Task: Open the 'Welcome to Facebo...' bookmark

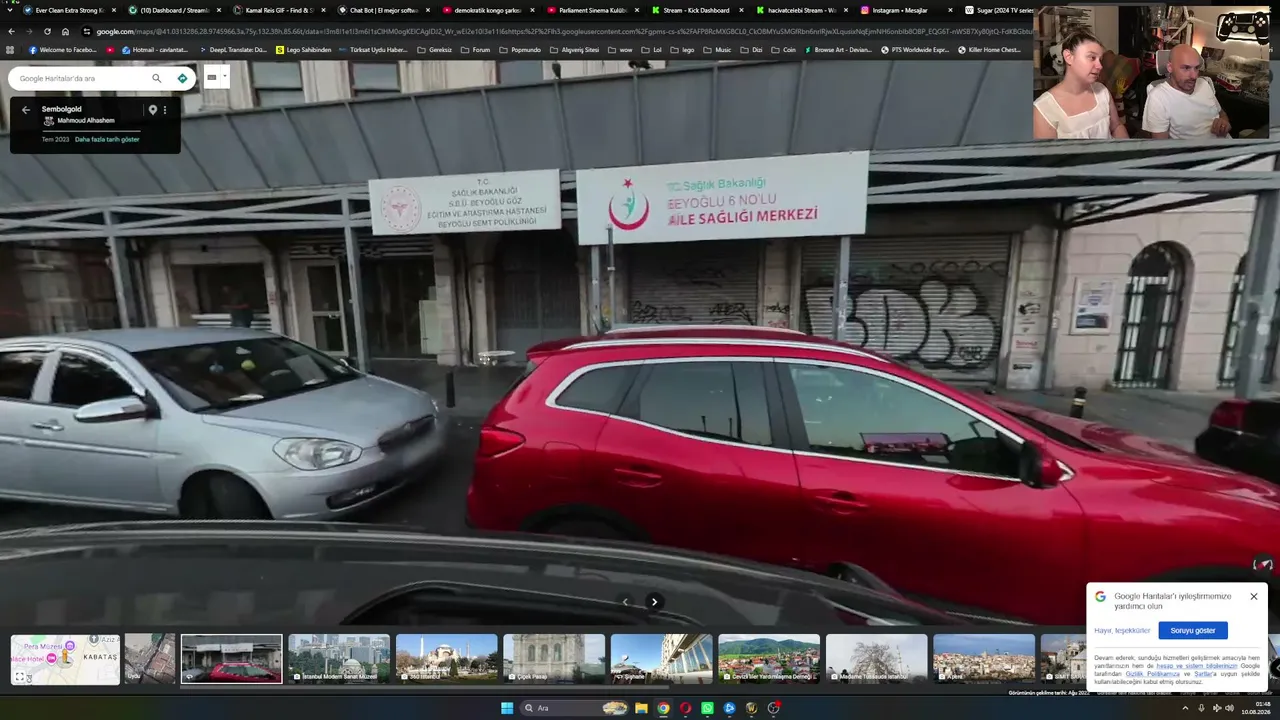Action: (x=63, y=49)
